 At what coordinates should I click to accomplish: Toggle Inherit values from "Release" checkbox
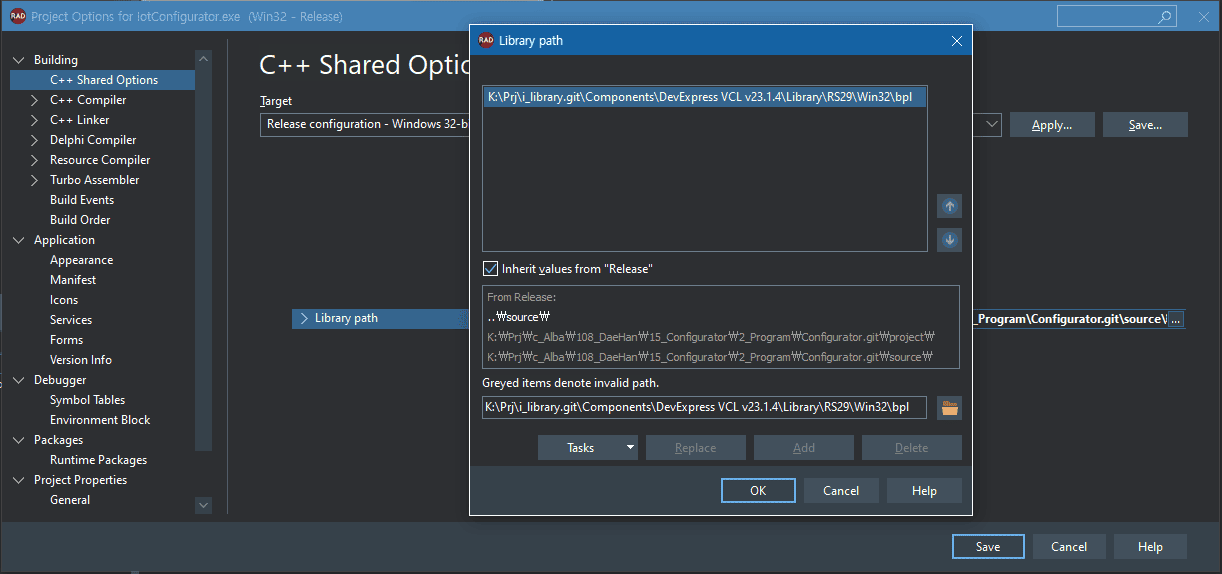490,269
